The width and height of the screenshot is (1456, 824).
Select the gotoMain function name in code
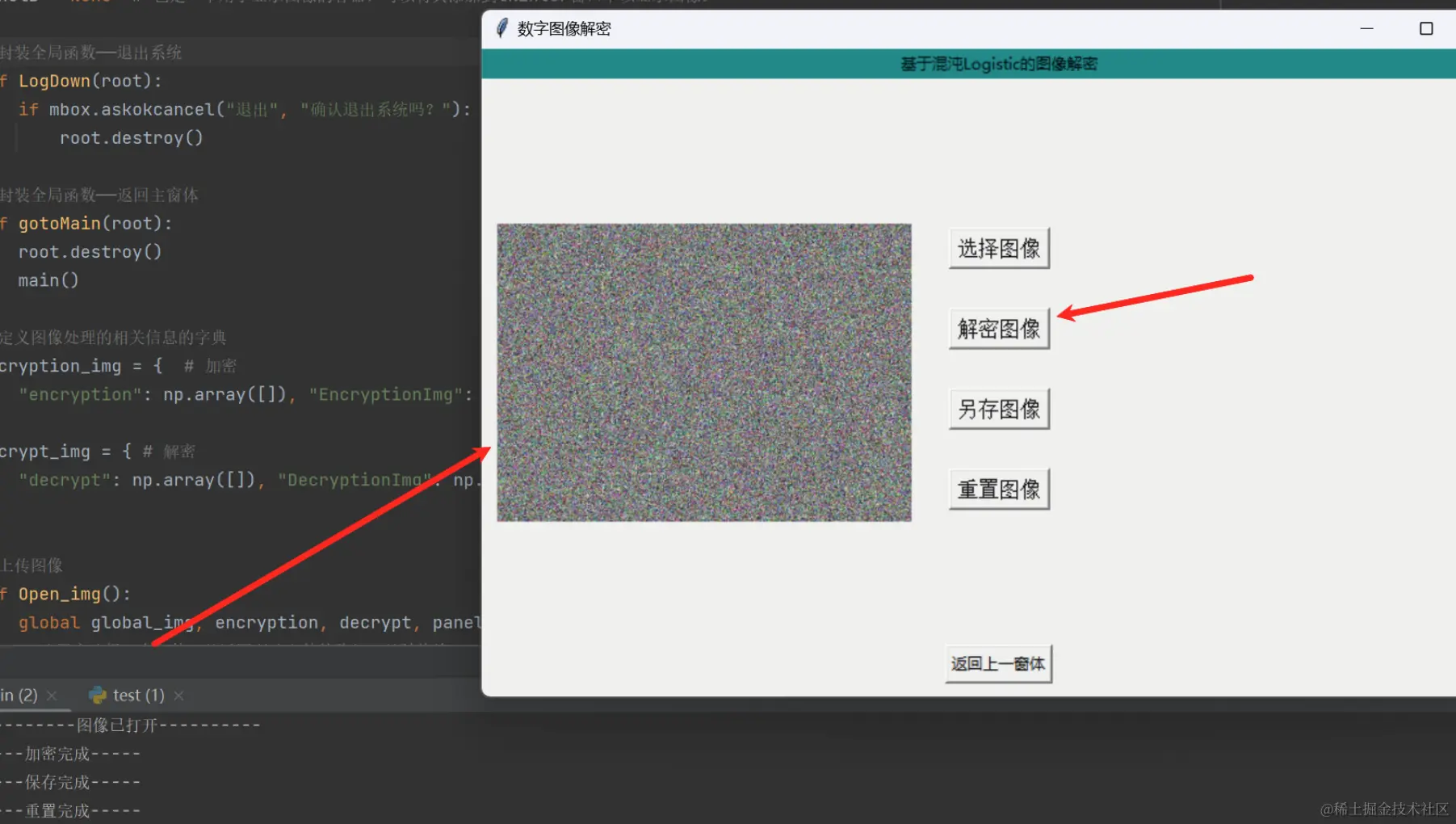pyautogui.click(x=59, y=223)
